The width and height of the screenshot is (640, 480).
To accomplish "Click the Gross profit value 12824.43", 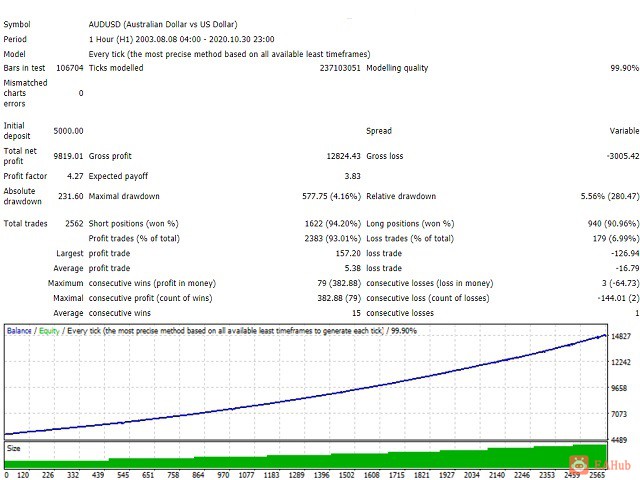I will pyautogui.click(x=344, y=156).
